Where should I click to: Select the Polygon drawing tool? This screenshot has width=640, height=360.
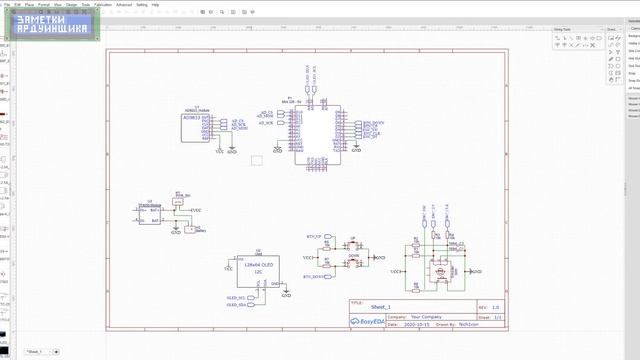pyautogui.click(x=611, y=66)
